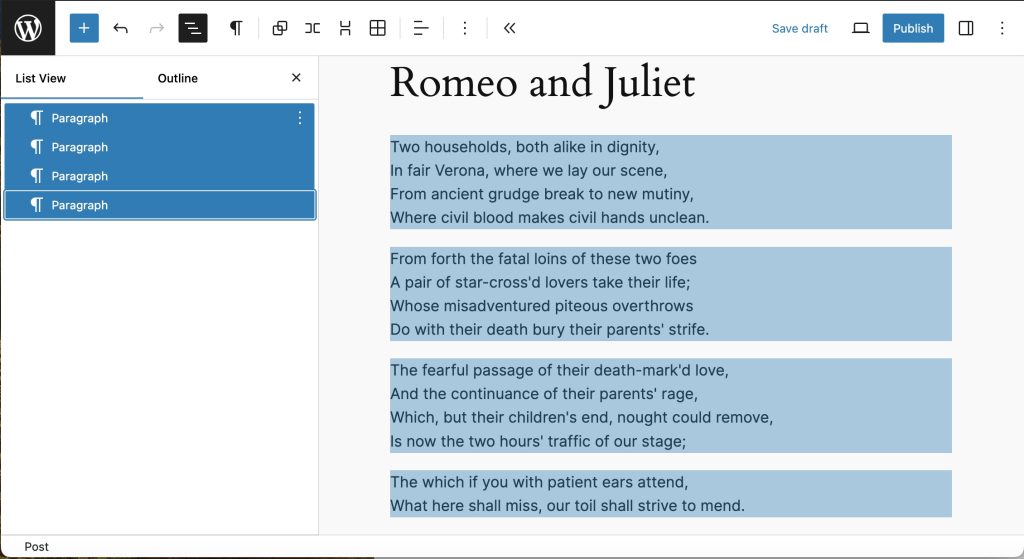Click the paragraph block type icon in toolbar
This screenshot has height=559, width=1024.
(x=236, y=28)
